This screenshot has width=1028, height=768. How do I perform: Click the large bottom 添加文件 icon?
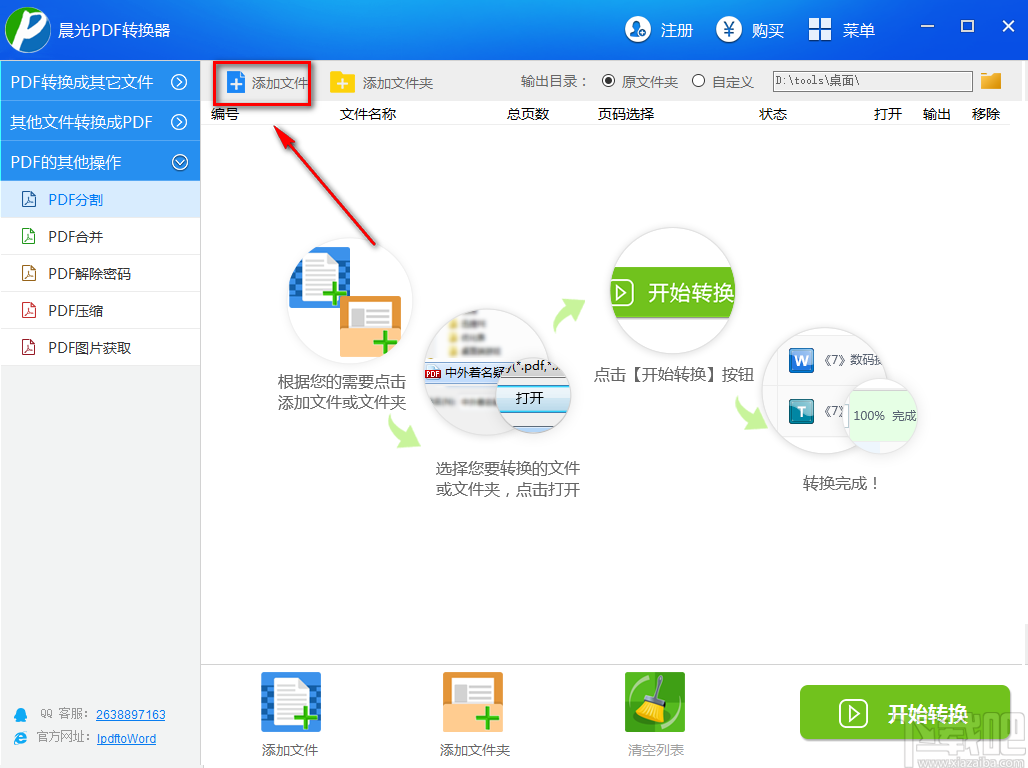291,702
